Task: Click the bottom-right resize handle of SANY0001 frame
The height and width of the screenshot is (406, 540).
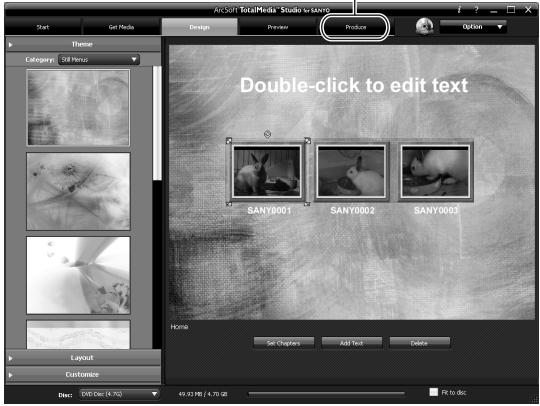Action: tap(307, 204)
